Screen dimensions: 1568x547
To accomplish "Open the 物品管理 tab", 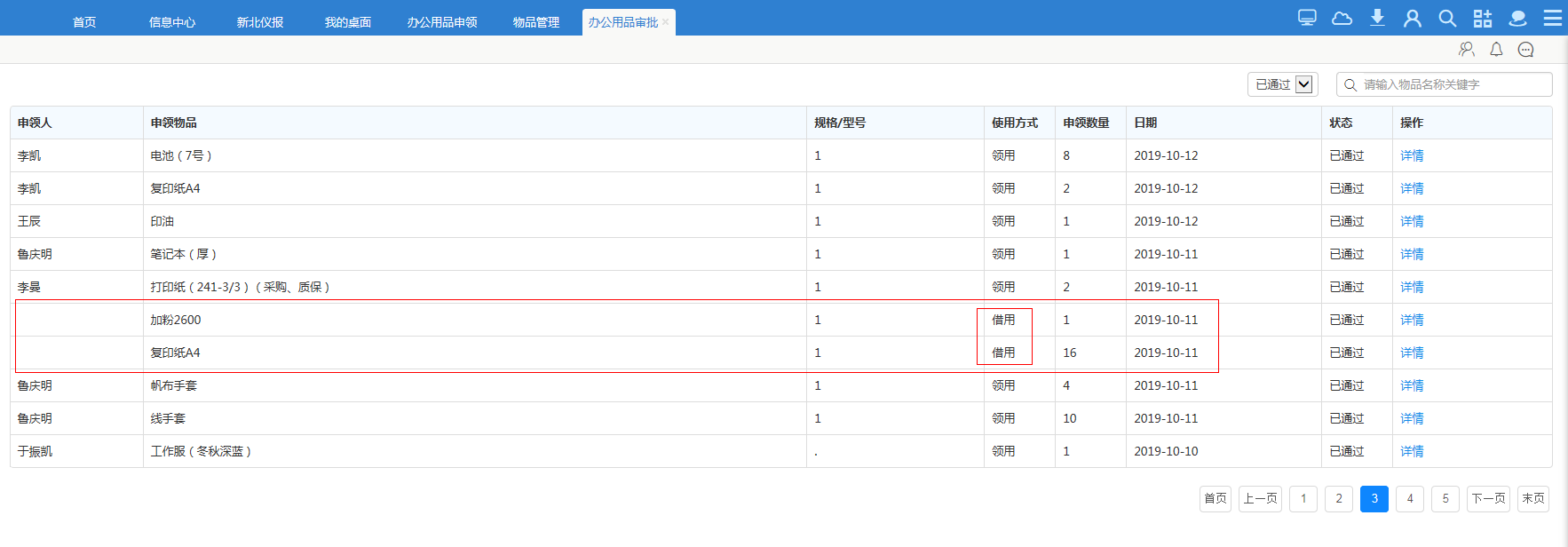I will pyautogui.click(x=536, y=22).
